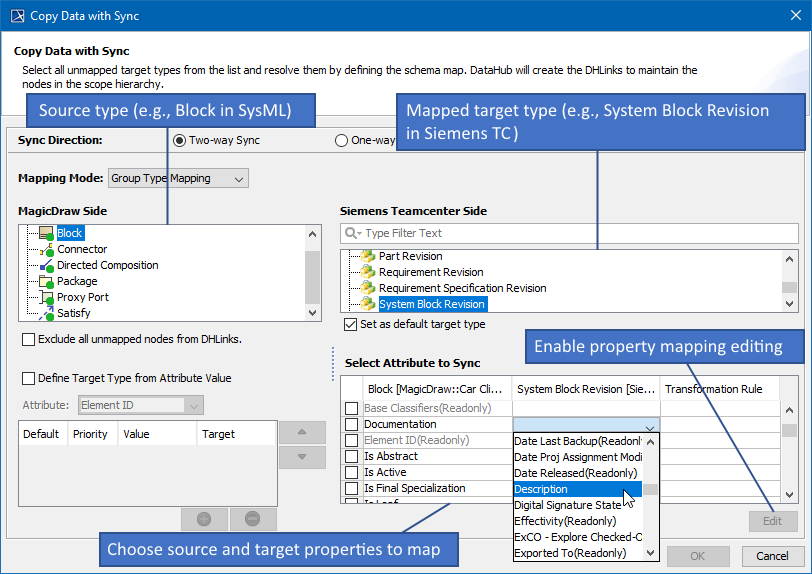Image resolution: width=812 pixels, height=574 pixels.
Task: Check the Base Classifiers attribute checkbox
Action: click(x=352, y=408)
